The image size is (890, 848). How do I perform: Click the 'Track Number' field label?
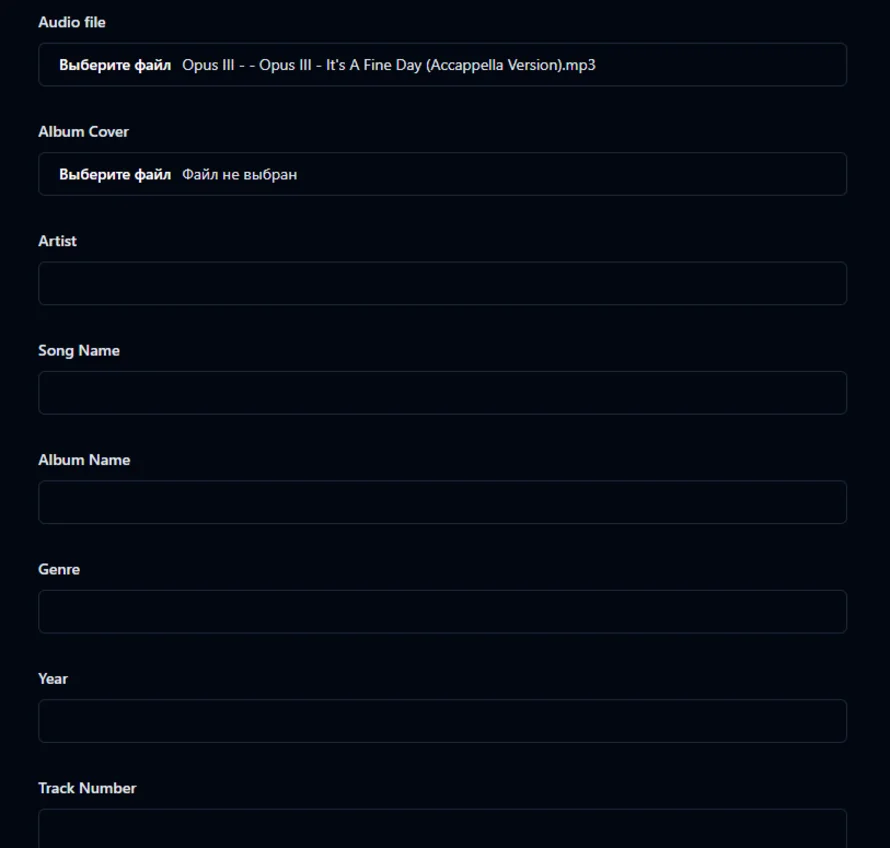(x=87, y=788)
